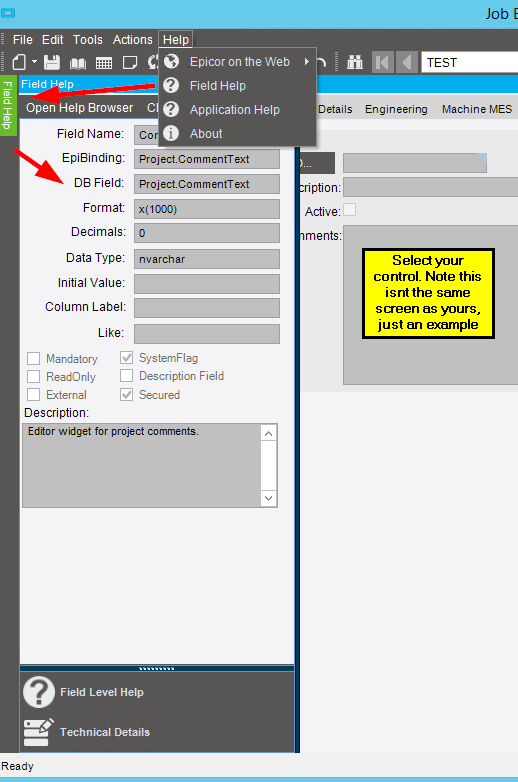Click the empty Like field

207,334
